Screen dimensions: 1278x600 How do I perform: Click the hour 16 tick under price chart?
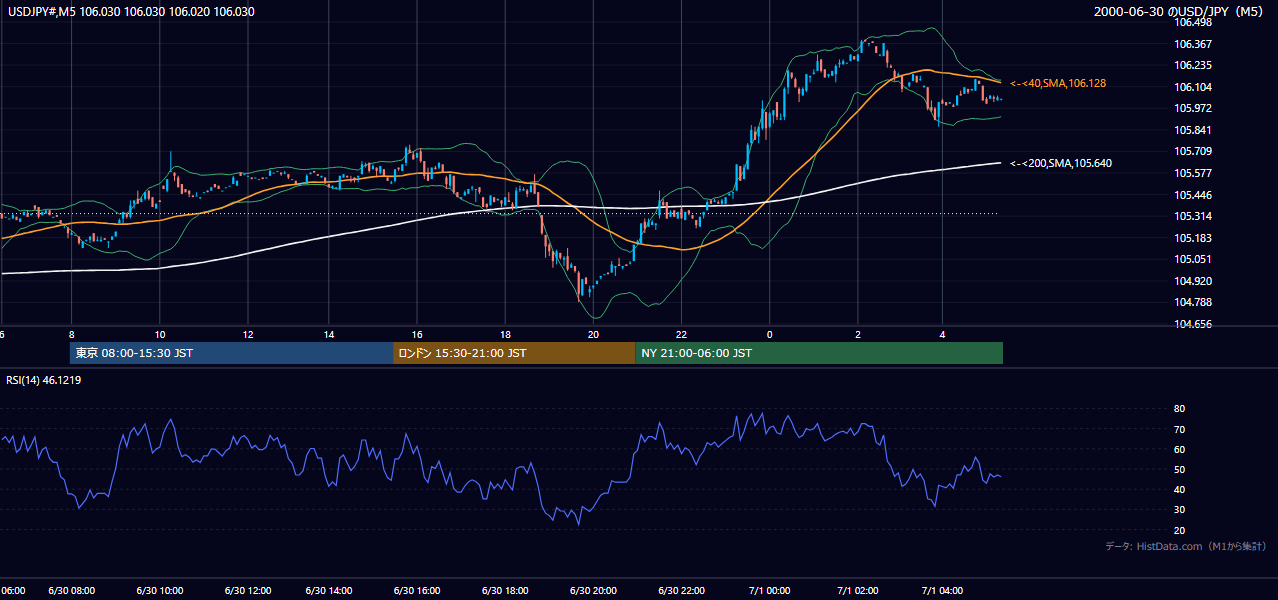pyautogui.click(x=417, y=334)
